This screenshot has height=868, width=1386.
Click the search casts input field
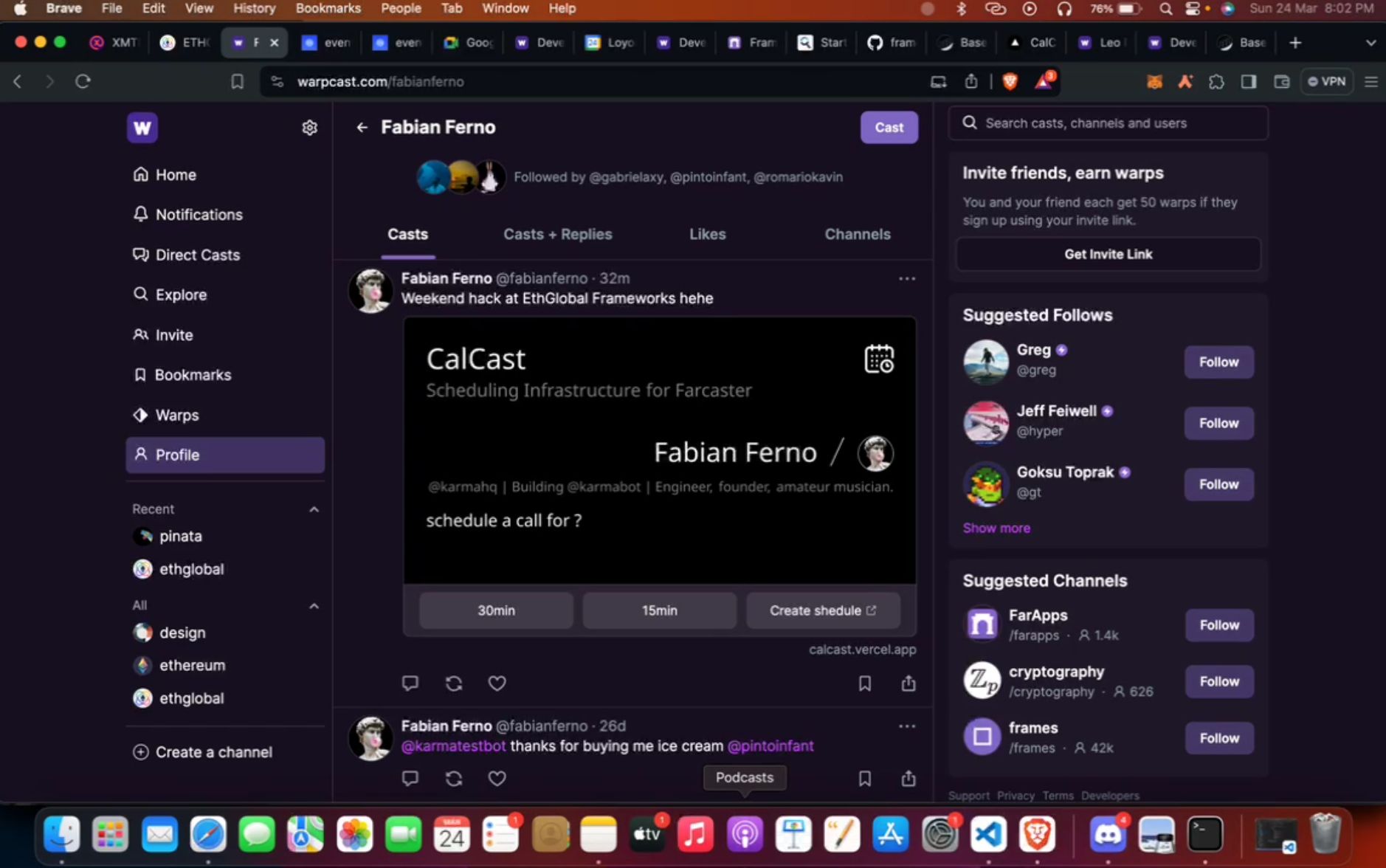[1108, 123]
